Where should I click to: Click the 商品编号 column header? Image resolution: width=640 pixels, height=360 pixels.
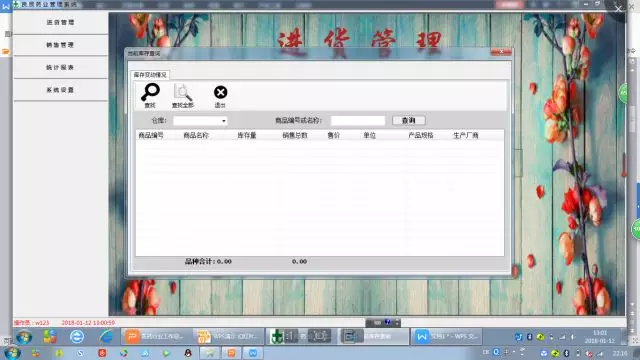click(x=151, y=135)
